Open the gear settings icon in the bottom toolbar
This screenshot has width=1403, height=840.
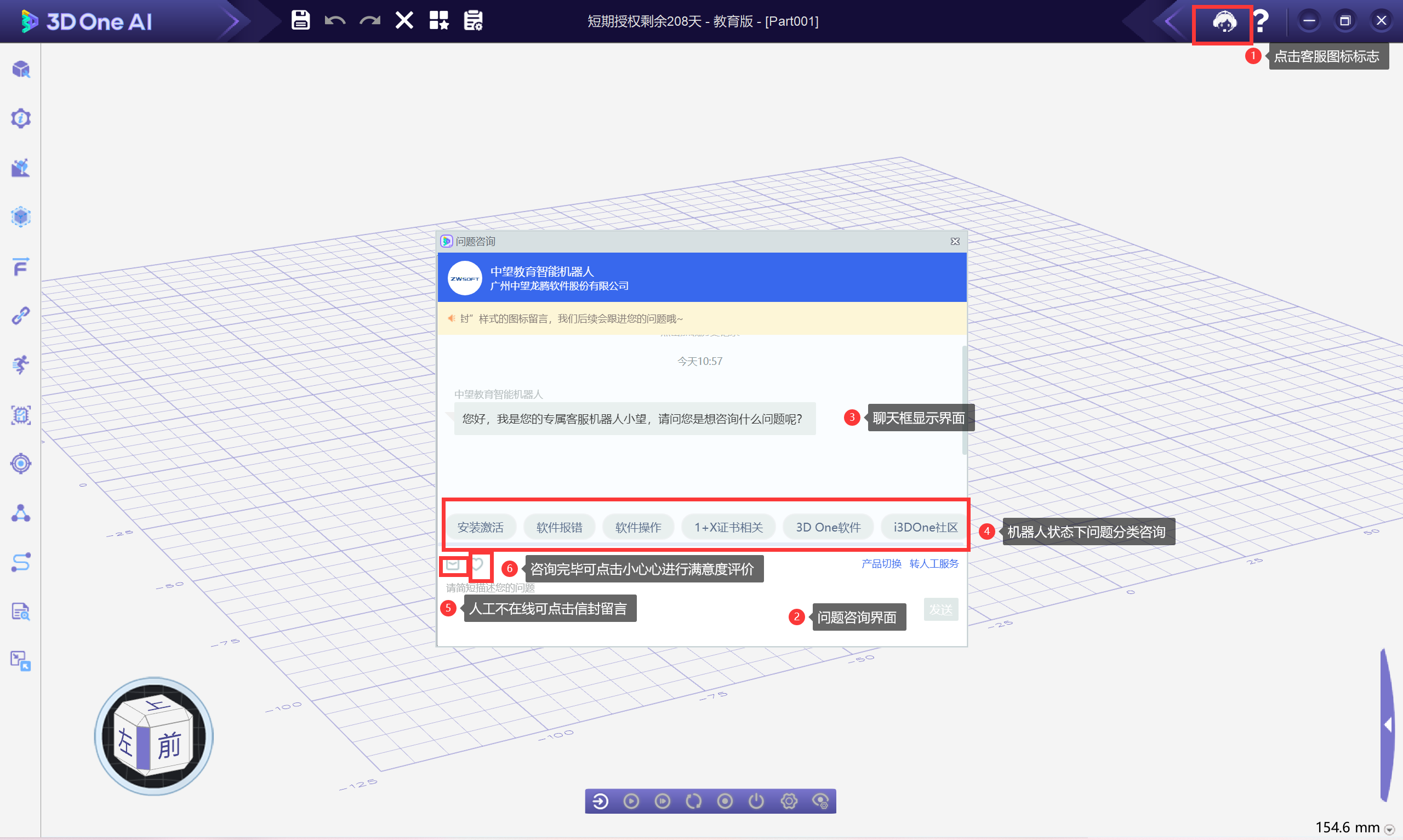pos(789,801)
